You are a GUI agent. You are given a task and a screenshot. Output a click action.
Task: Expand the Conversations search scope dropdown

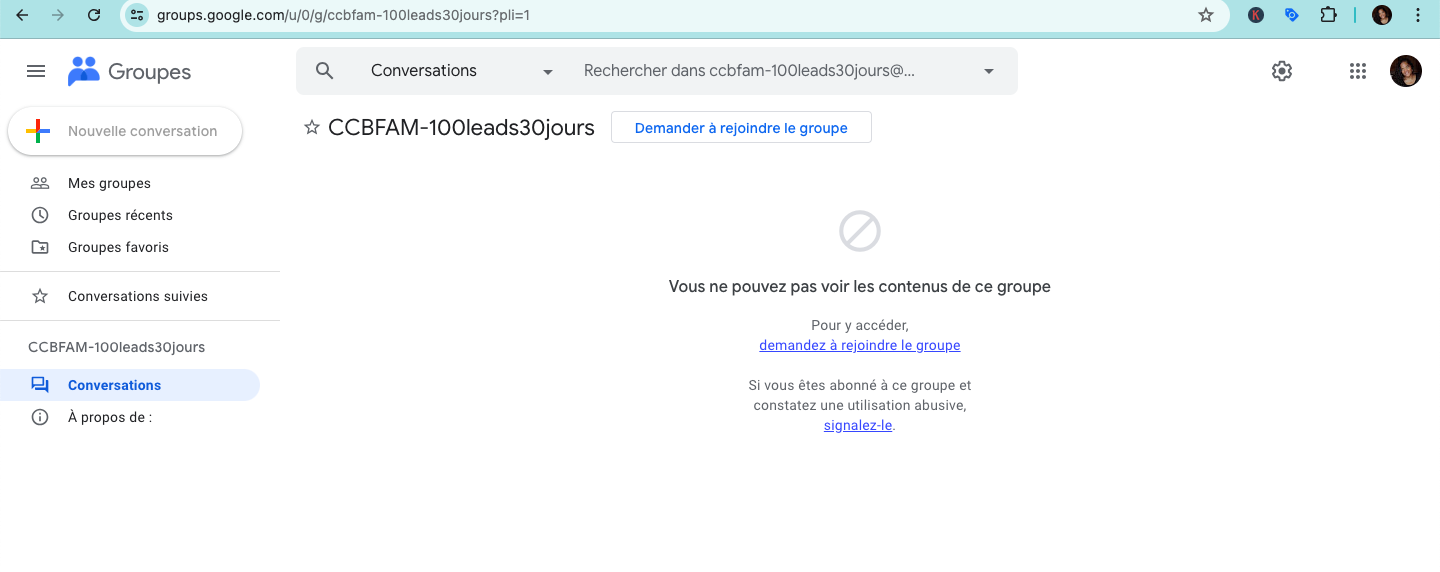pyautogui.click(x=547, y=72)
